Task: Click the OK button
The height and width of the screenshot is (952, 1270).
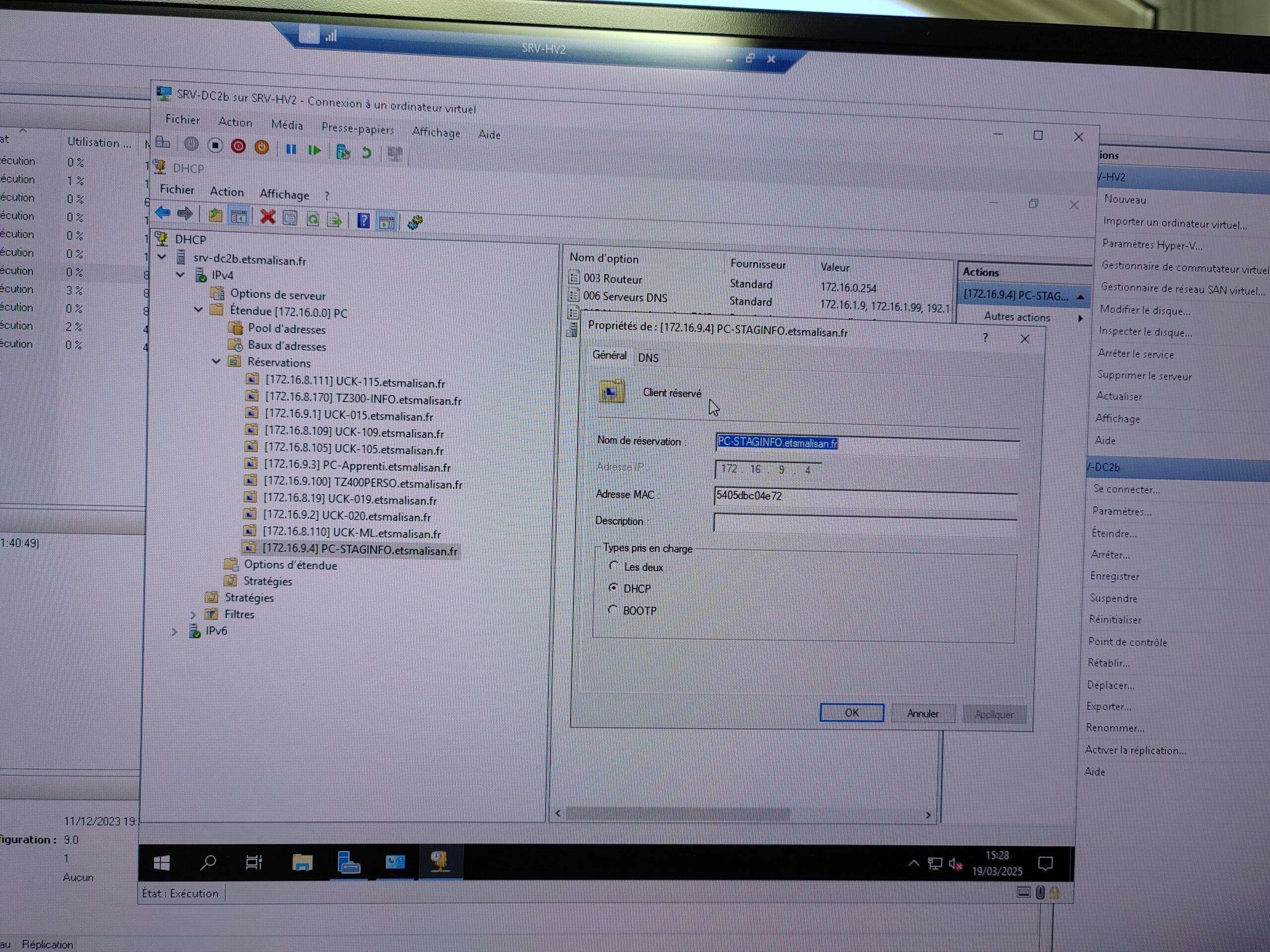Action: [851, 712]
